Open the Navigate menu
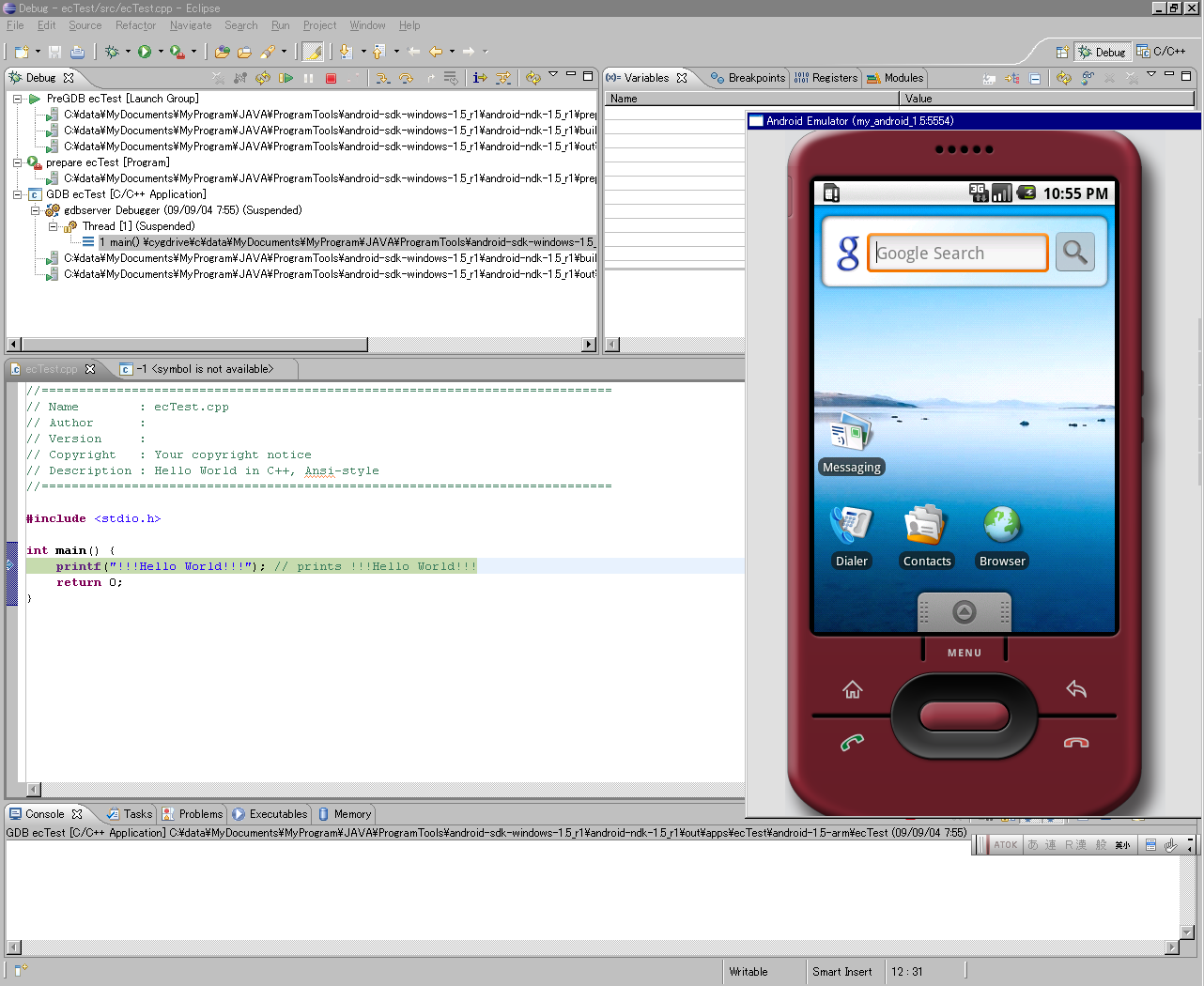 (191, 25)
